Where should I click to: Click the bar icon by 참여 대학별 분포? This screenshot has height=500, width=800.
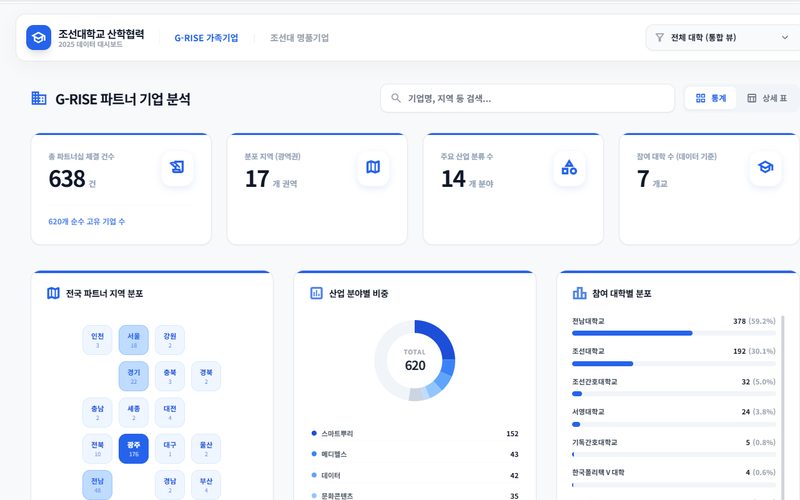point(580,293)
